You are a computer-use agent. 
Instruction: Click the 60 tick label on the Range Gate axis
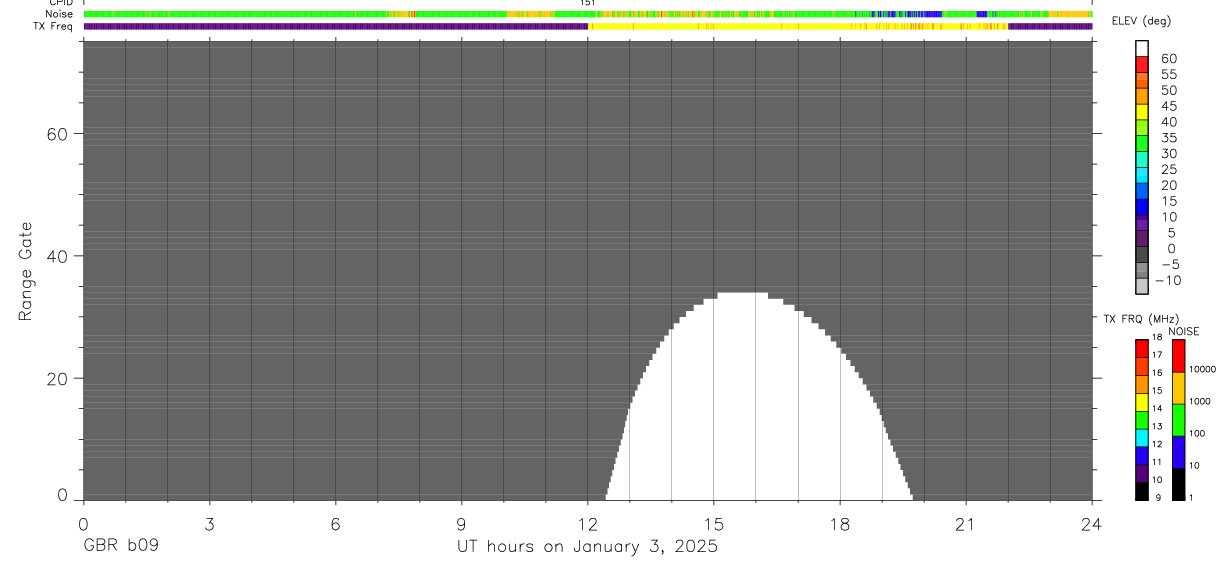[59, 134]
